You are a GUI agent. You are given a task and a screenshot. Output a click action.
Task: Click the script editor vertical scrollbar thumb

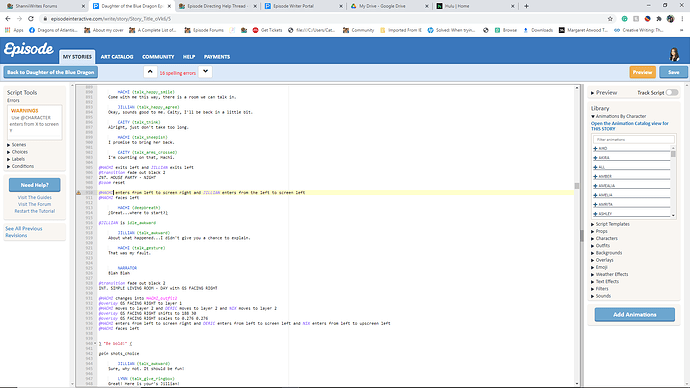577,186
